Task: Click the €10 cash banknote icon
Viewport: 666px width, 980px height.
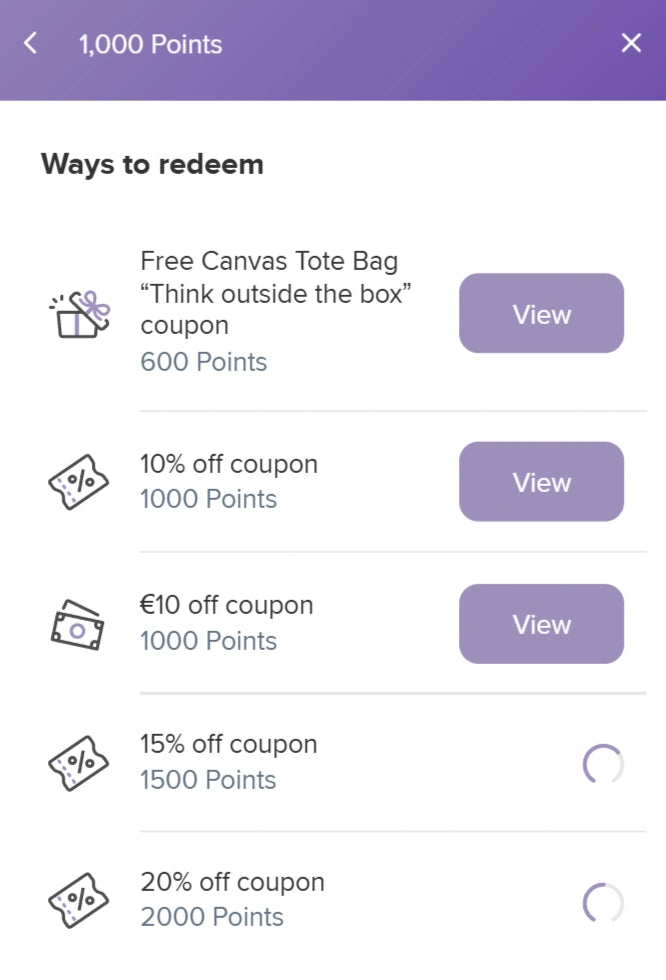Action: point(78,624)
